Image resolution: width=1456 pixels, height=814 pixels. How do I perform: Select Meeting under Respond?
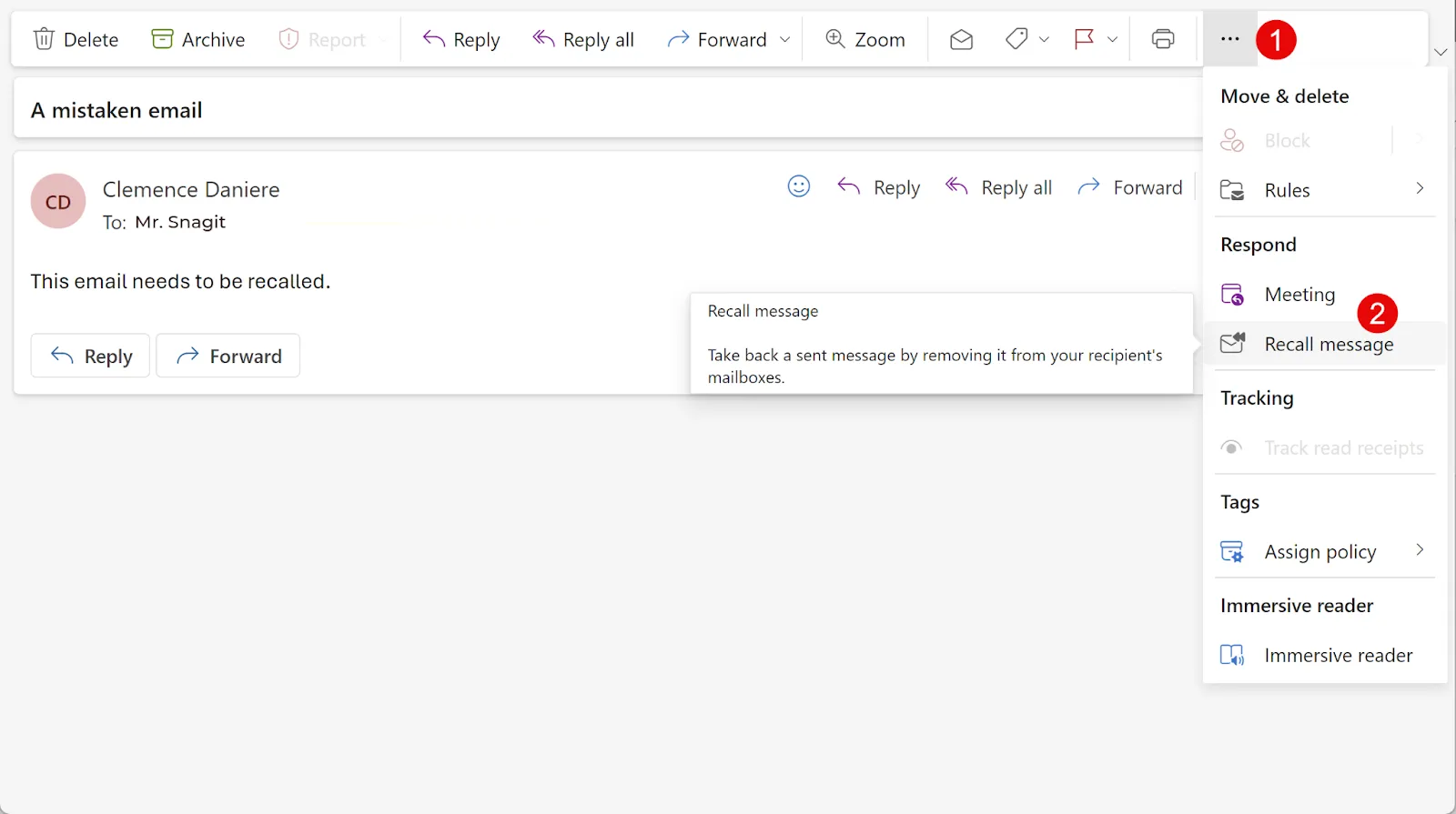point(1325,294)
